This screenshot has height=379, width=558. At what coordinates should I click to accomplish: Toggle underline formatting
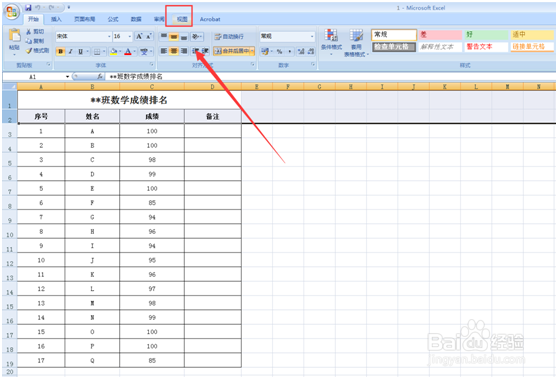[80, 52]
